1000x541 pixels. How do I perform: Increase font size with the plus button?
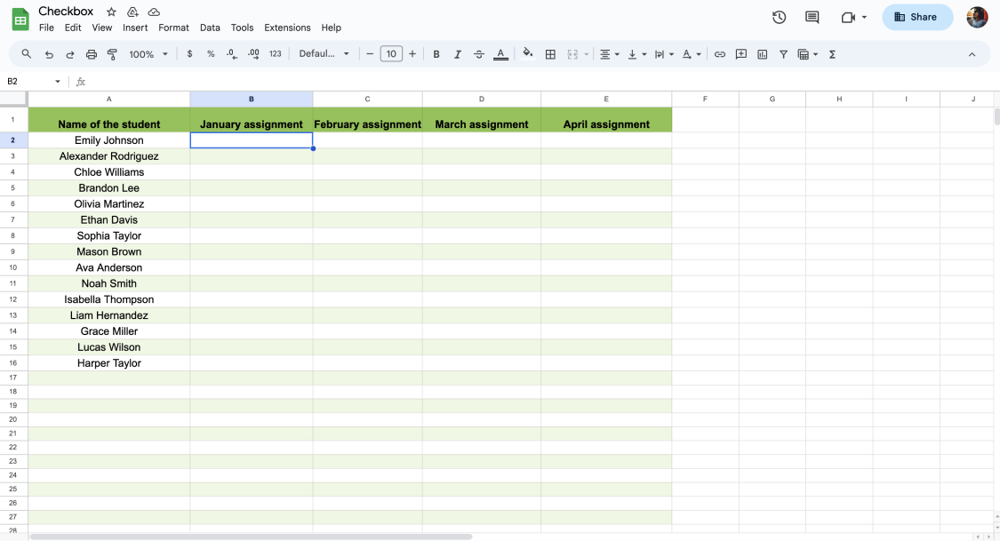coord(412,54)
